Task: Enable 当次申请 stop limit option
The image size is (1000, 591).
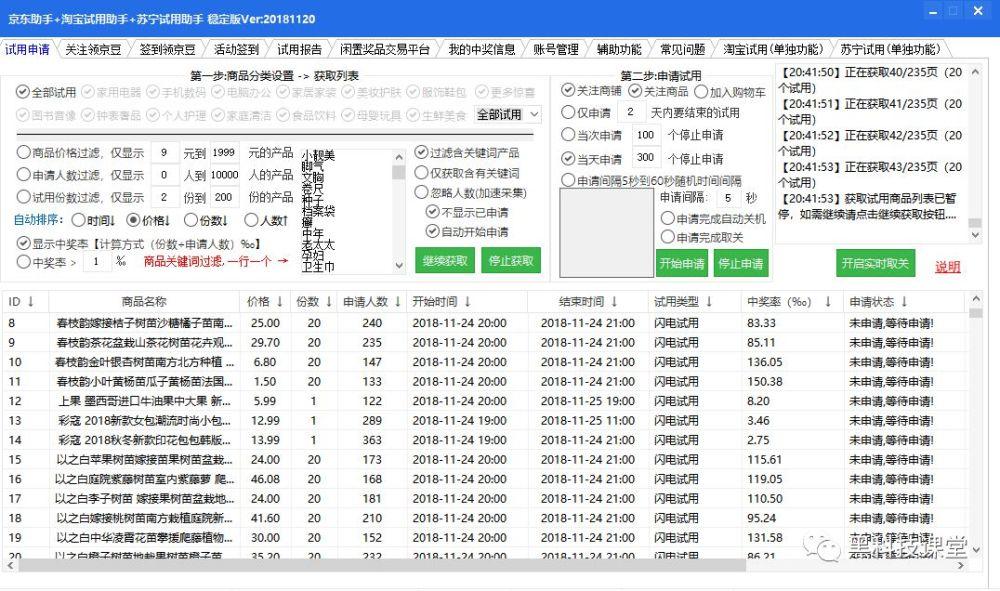Action: pos(568,135)
